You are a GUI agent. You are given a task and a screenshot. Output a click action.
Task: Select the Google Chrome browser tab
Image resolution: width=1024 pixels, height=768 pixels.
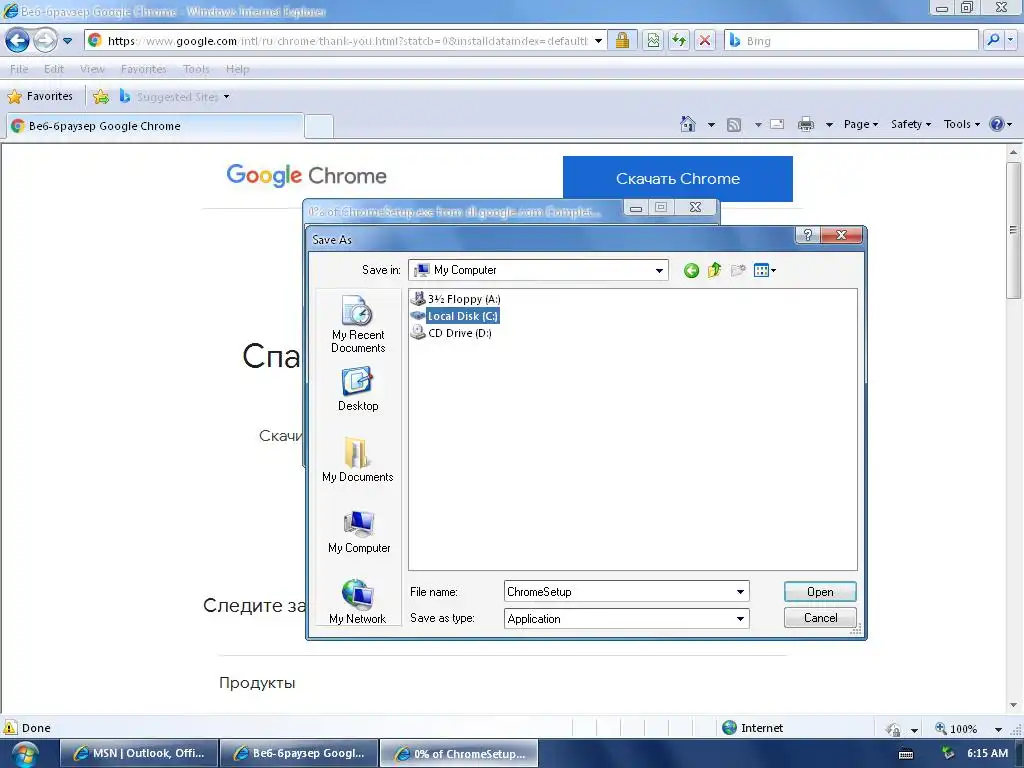[155, 126]
